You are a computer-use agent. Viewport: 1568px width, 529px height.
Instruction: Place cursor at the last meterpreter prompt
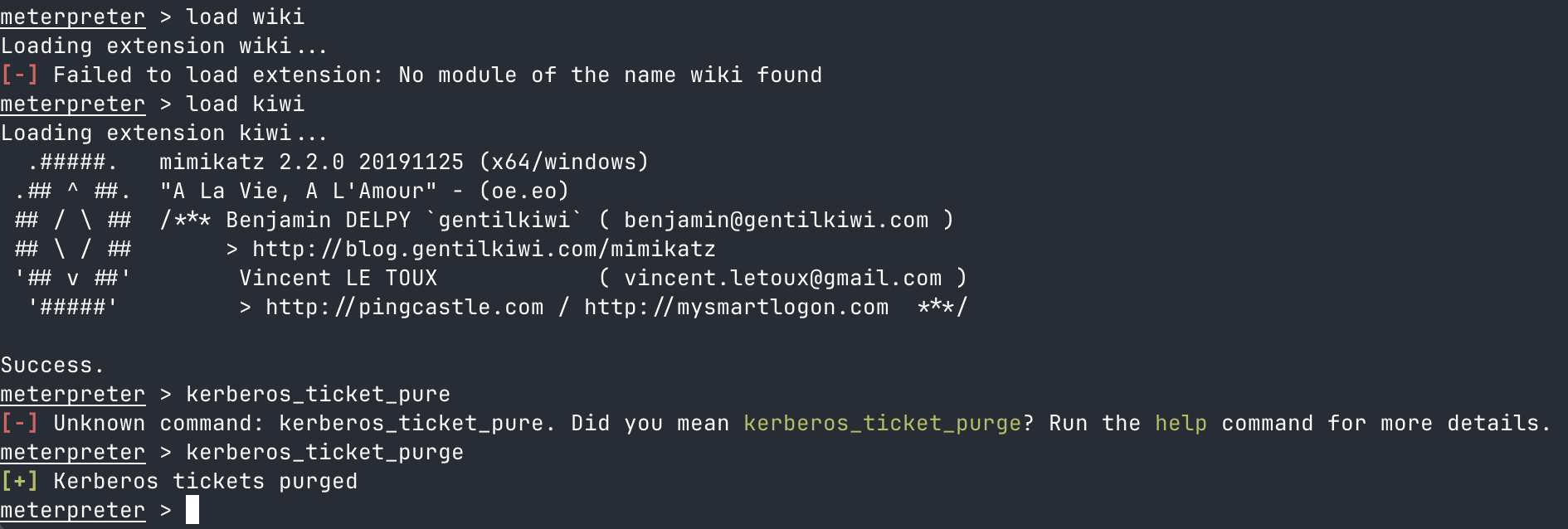tap(73, 510)
